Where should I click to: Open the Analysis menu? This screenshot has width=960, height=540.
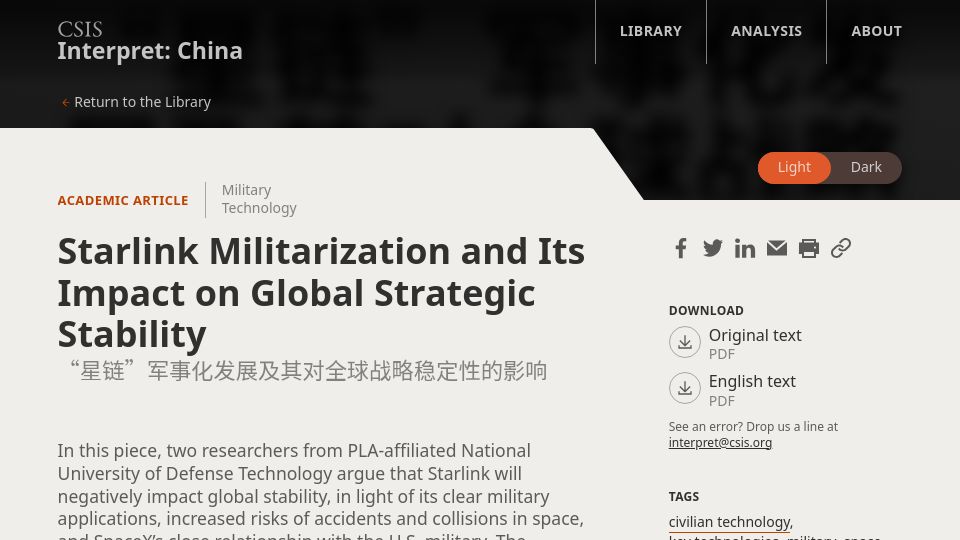[x=766, y=31]
